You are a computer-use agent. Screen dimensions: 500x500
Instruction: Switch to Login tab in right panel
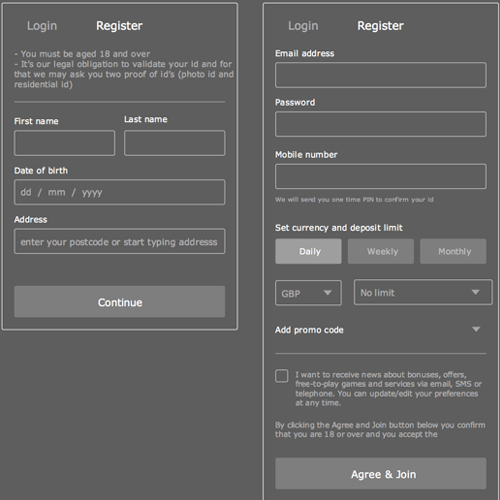pos(303,26)
